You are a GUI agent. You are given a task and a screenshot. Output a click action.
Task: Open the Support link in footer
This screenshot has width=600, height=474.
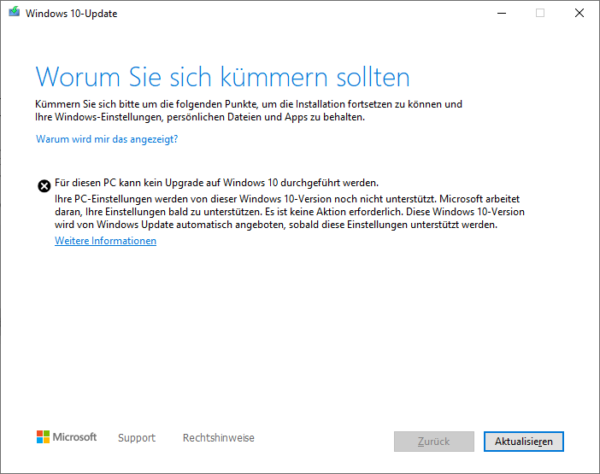tap(137, 438)
